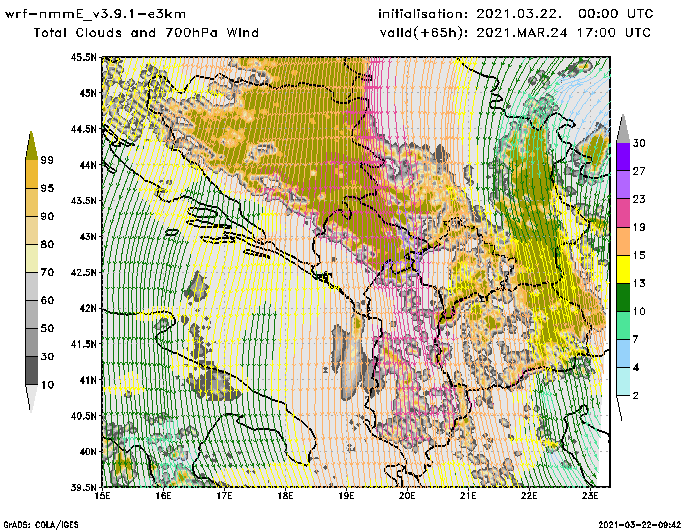Click the '39.5N' latitude axis label

click(x=83, y=488)
